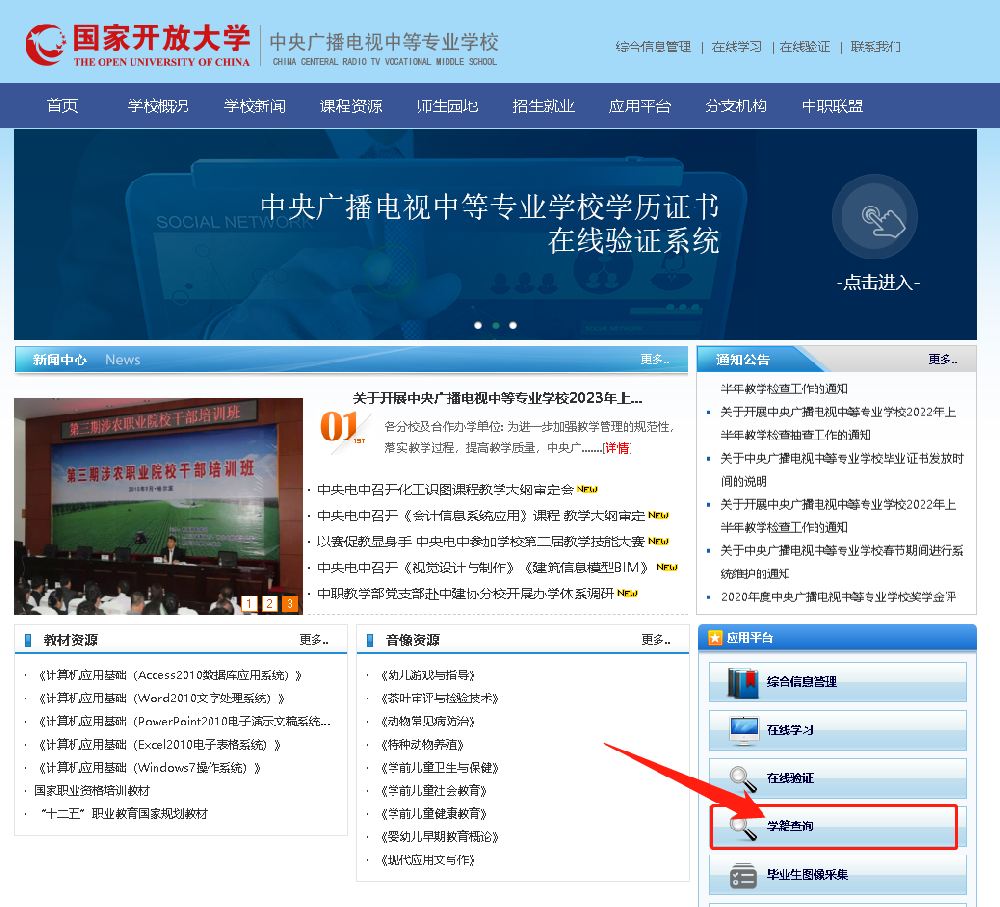Open 《学前儿童卫生与保健》
Screen dimensions: 1000x907
(439, 768)
